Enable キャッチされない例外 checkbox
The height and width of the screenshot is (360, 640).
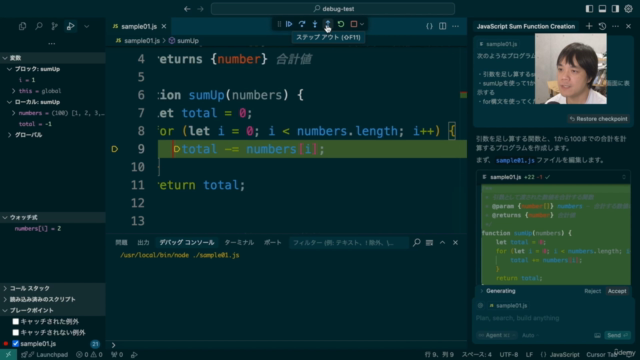pos(16,333)
